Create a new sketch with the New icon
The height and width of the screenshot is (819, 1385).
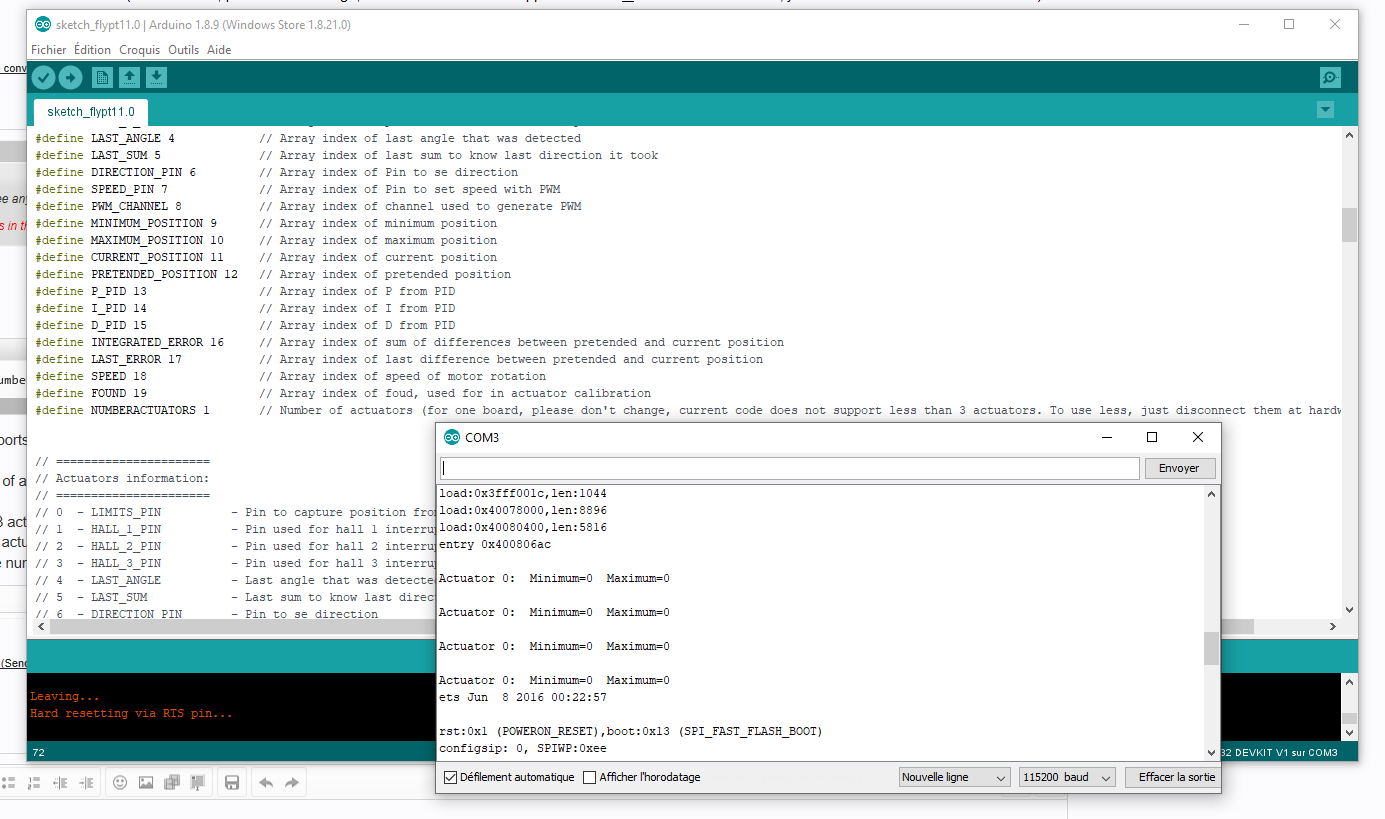[x=102, y=78]
